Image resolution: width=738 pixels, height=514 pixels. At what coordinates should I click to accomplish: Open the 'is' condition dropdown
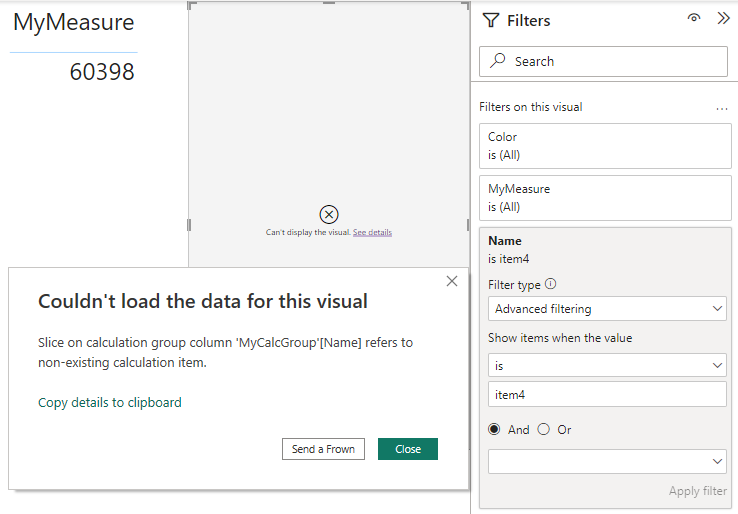(607, 365)
